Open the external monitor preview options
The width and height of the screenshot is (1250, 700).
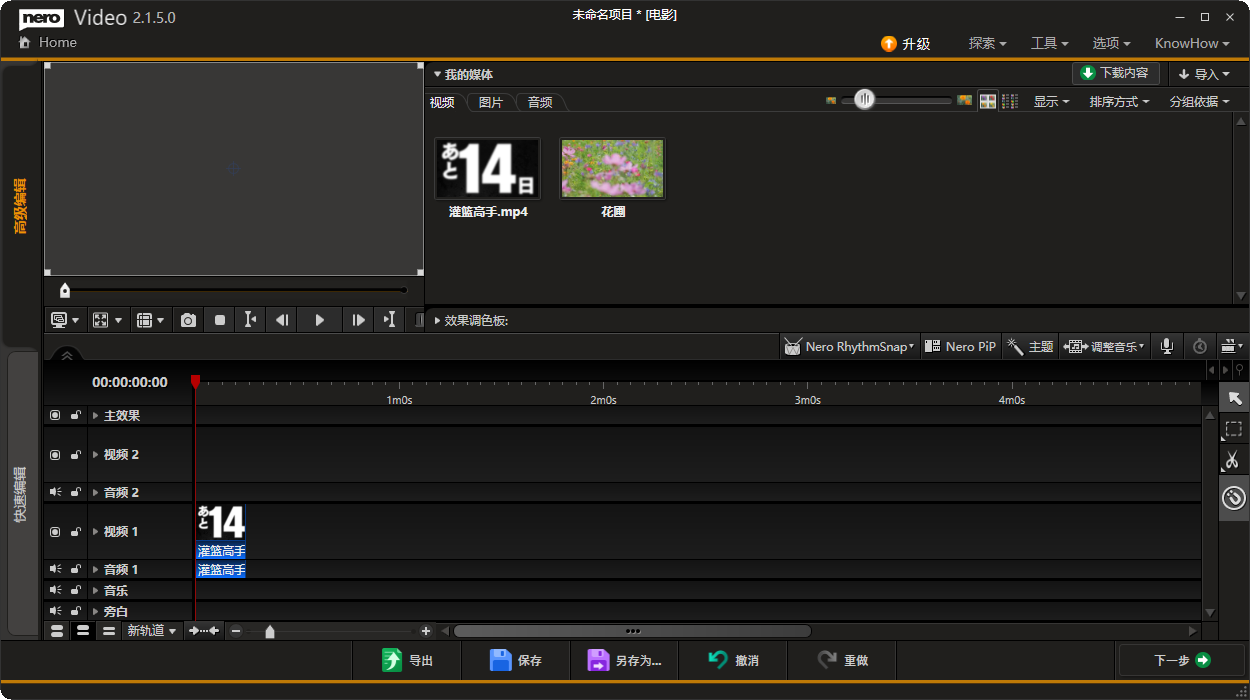click(65, 320)
